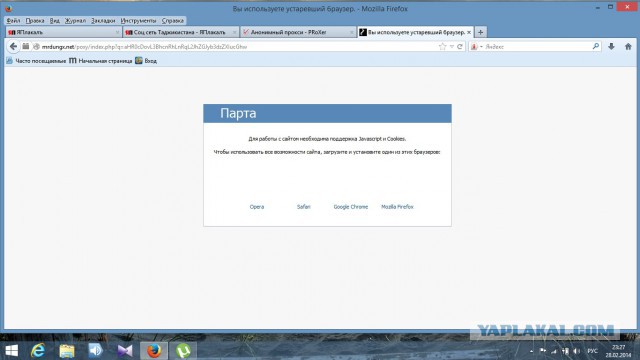This screenshot has width=640, height=360.
Task: Click the Google Chrome link
Action: coord(351,207)
